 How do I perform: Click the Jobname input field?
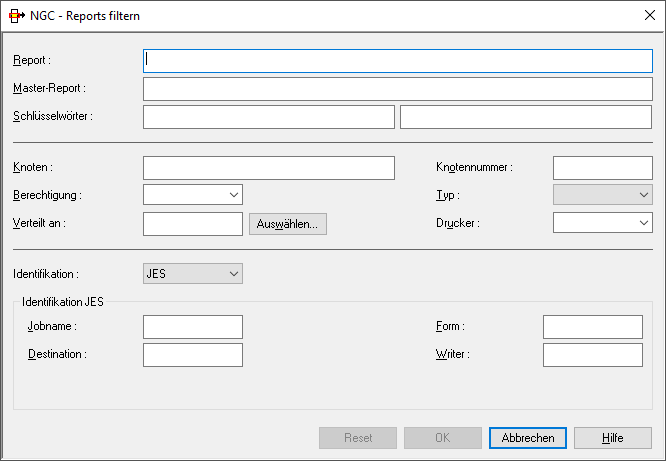click(x=193, y=327)
